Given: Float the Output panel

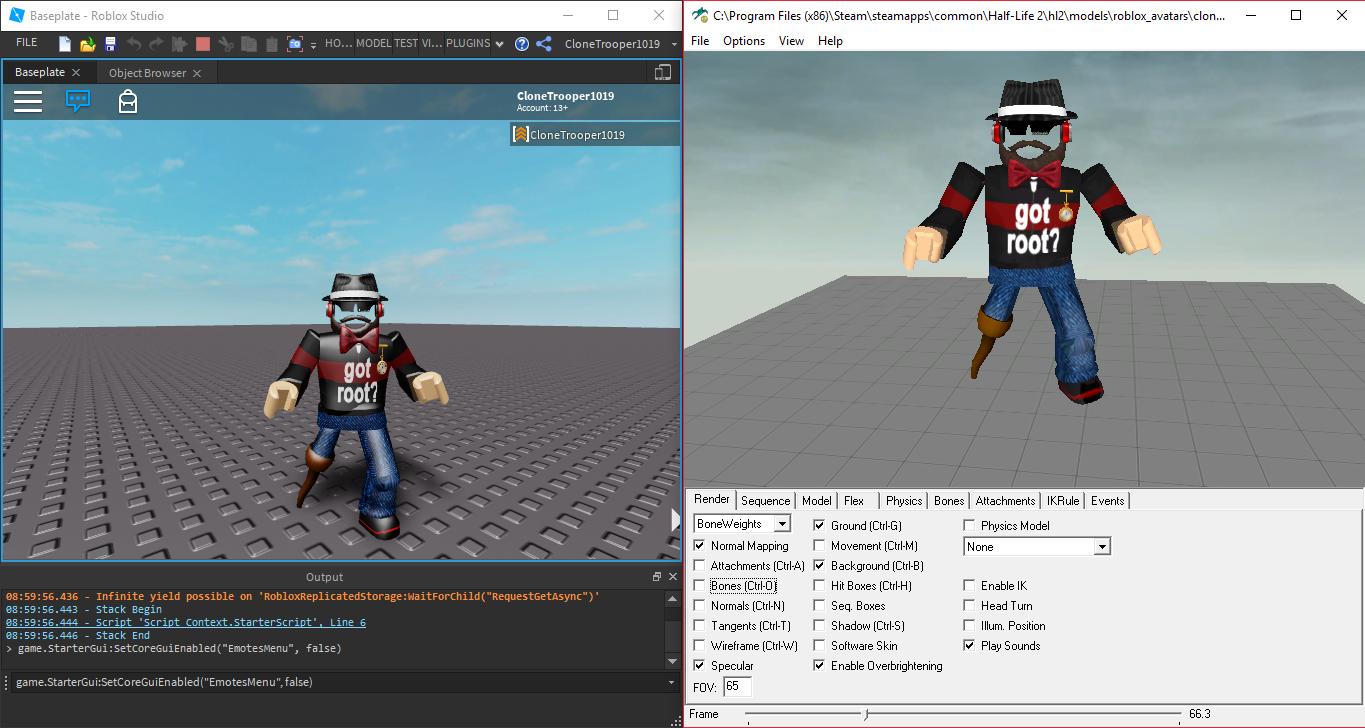Looking at the screenshot, I should click(x=657, y=576).
